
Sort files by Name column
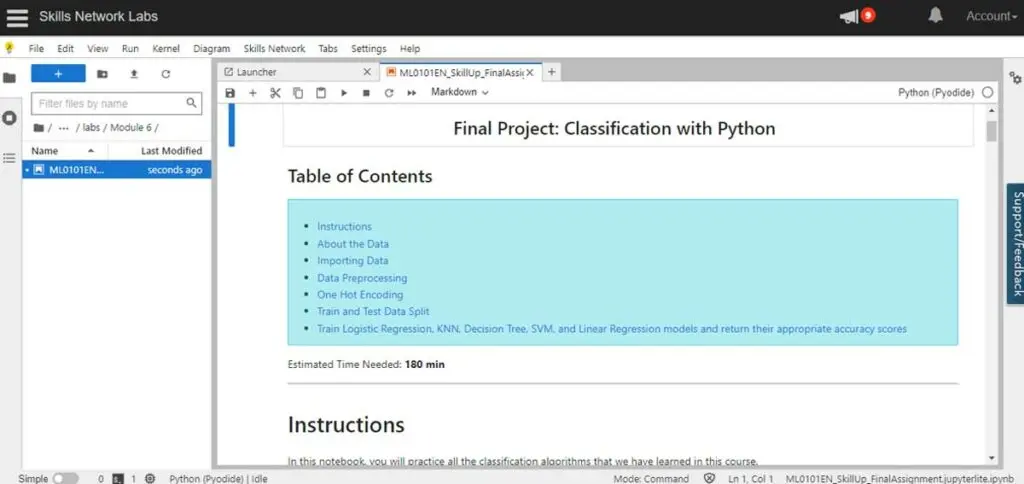click(x=65, y=150)
